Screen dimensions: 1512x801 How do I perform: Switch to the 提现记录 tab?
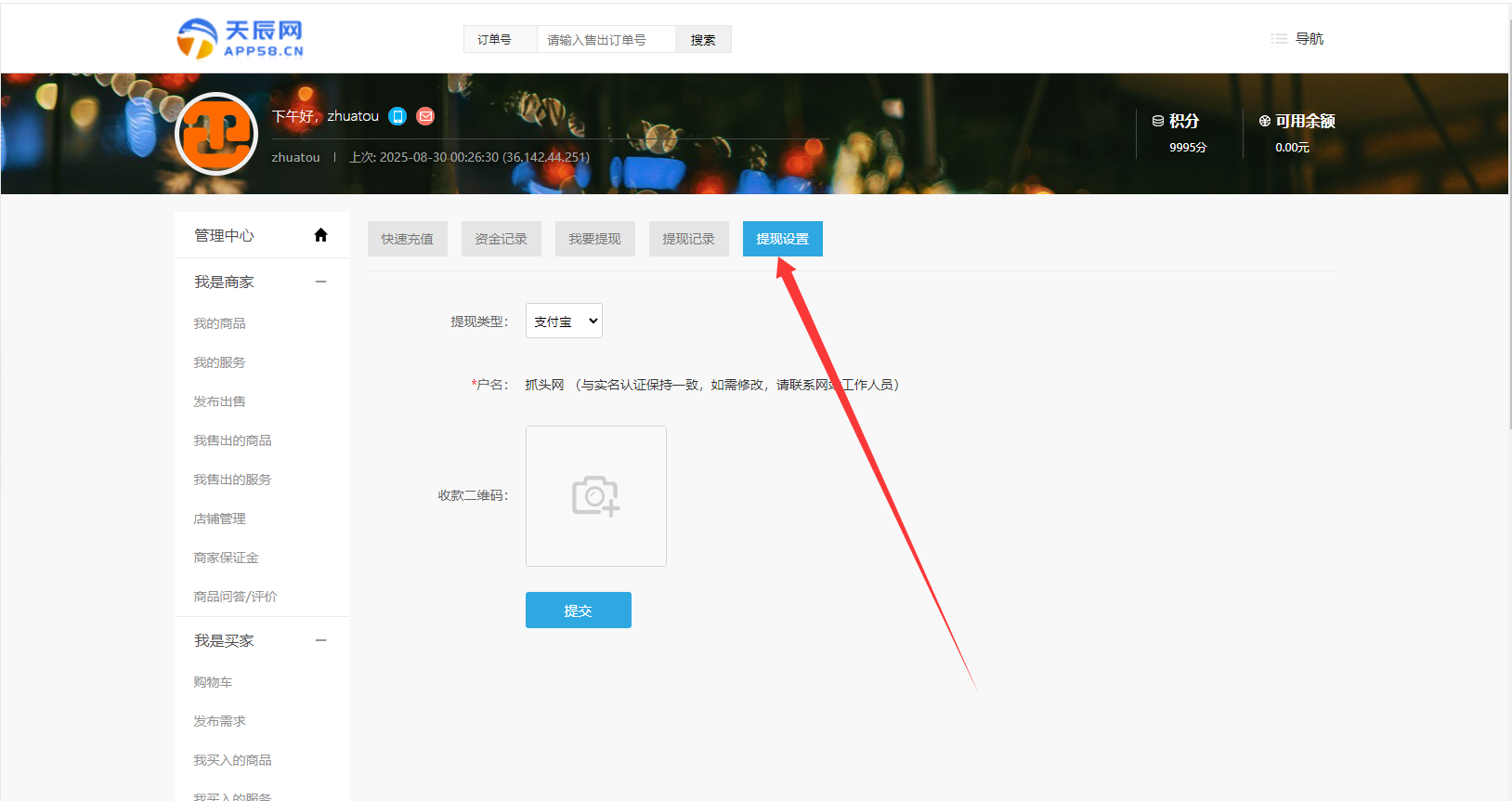point(688,239)
